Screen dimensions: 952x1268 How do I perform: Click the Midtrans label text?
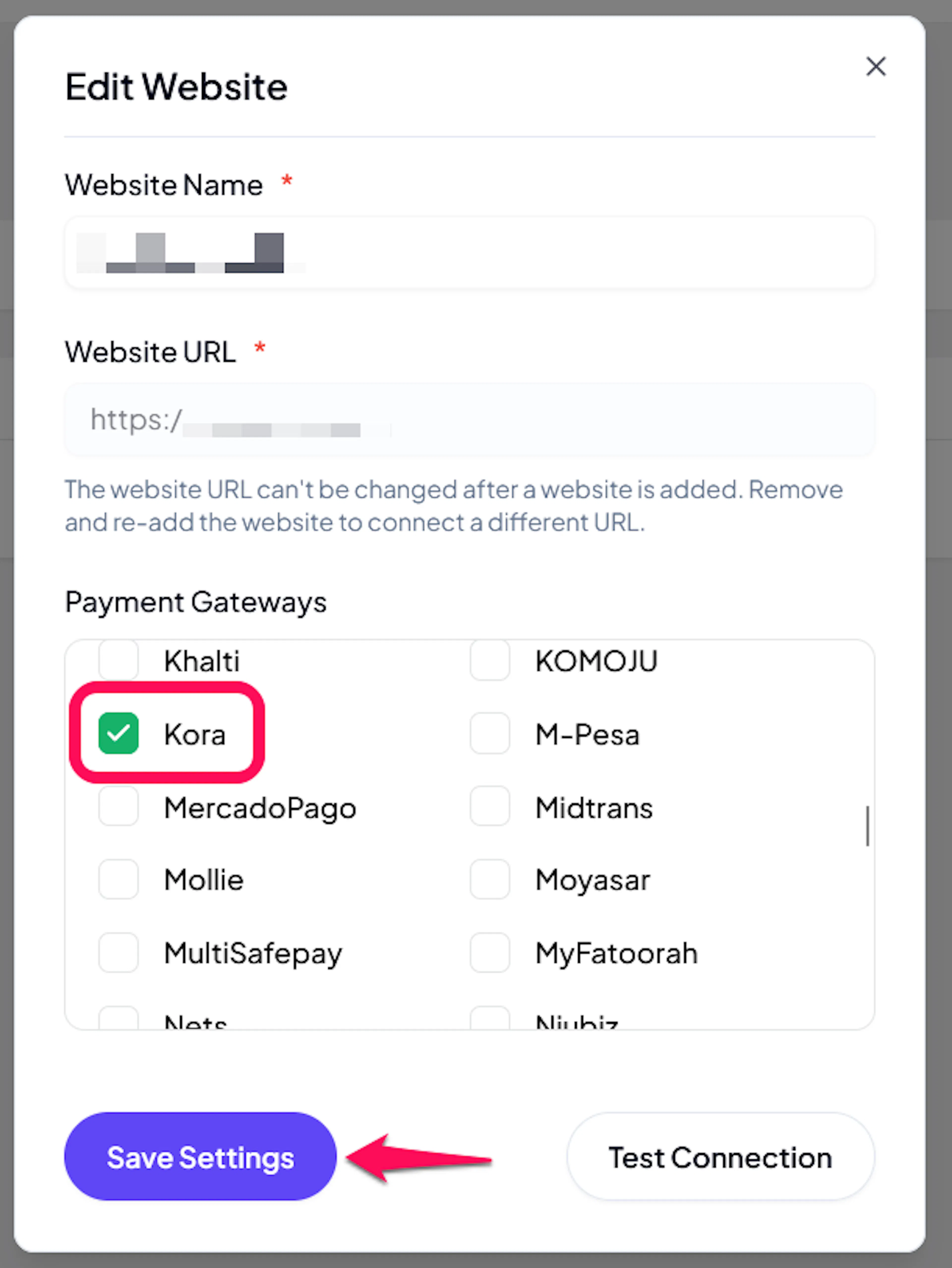point(594,808)
